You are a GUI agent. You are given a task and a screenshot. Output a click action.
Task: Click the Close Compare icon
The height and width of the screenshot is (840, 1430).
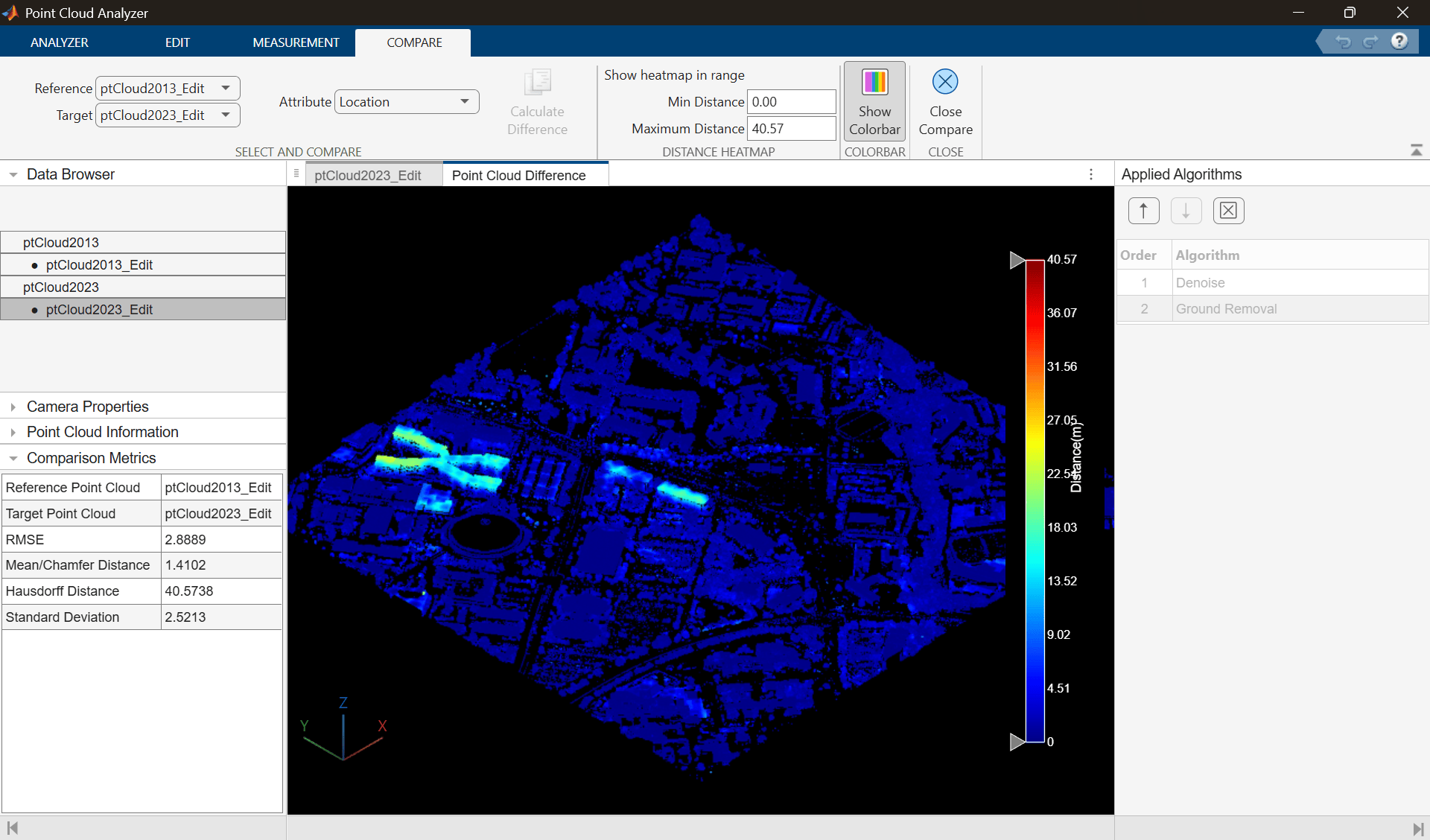(x=945, y=82)
